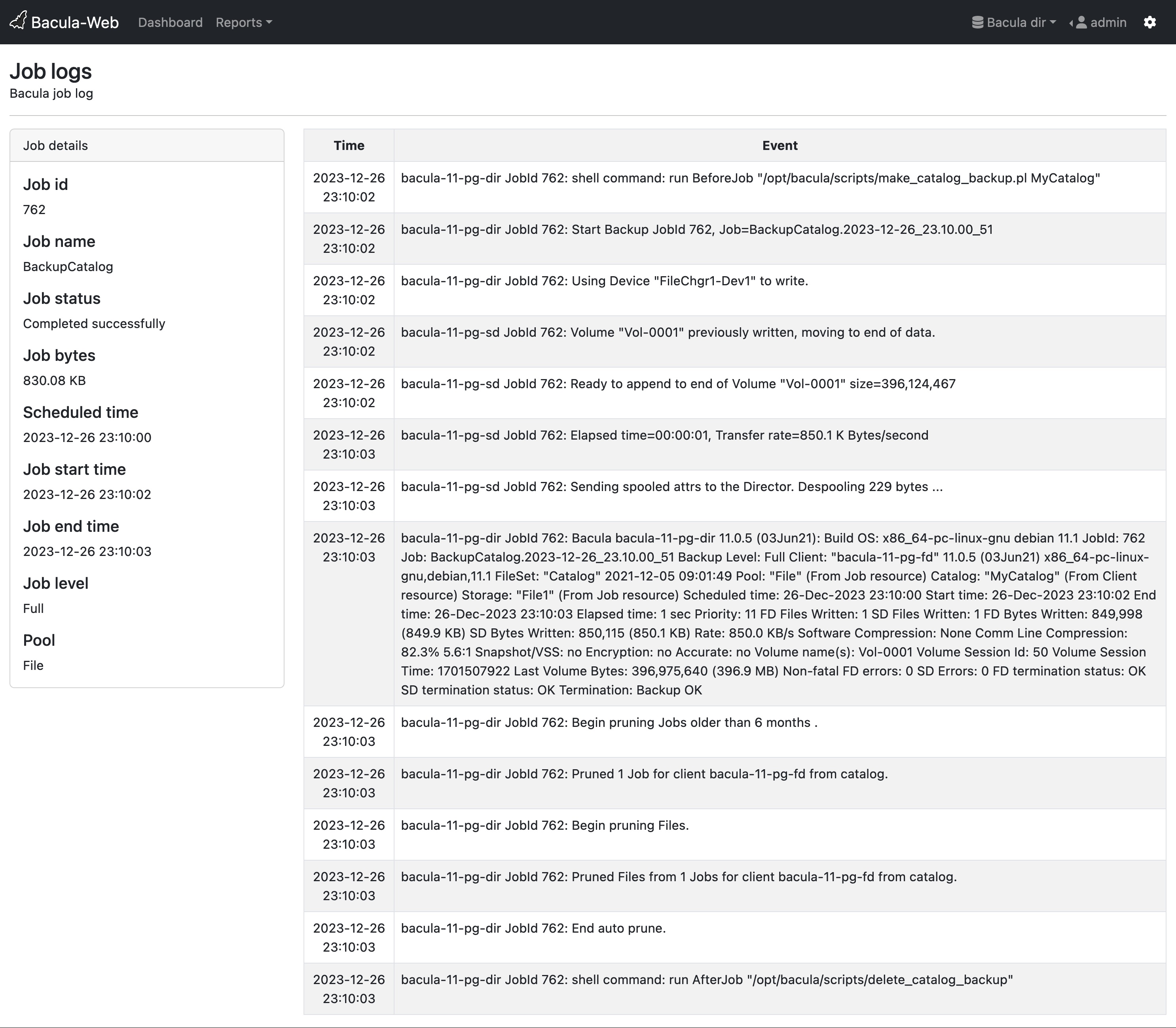Click the Job name label
Image resolution: width=1176 pixels, height=1028 pixels.
(59, 241)
